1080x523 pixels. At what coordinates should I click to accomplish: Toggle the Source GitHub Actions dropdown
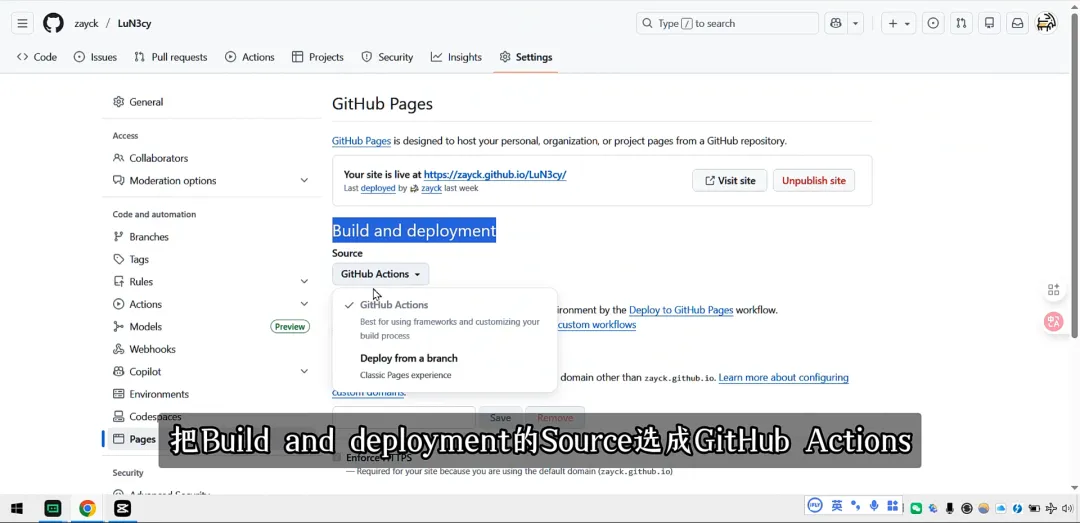(x=380, y=274)
